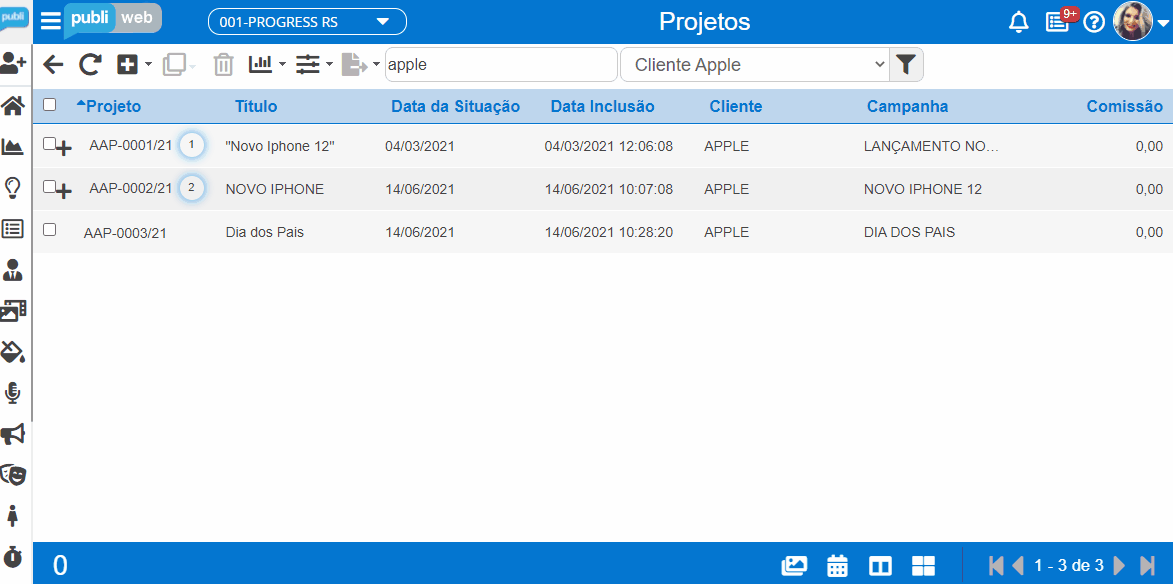Go to the last page
The image size is (1173, 584).
click(x=1147, y=565)
